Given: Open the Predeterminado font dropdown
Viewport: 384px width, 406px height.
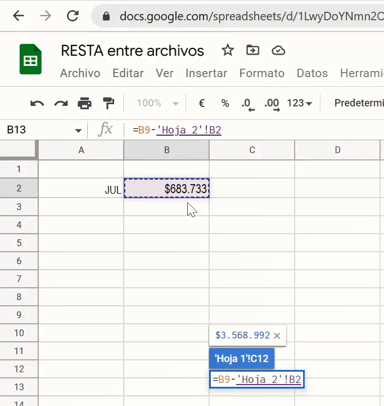Looking at the screenshot, I should click(x=359, y=103).
